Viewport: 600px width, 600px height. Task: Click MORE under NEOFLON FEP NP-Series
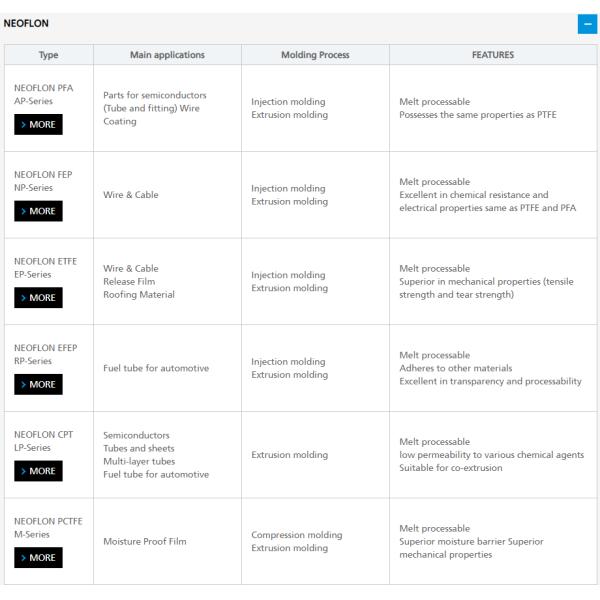38,211
